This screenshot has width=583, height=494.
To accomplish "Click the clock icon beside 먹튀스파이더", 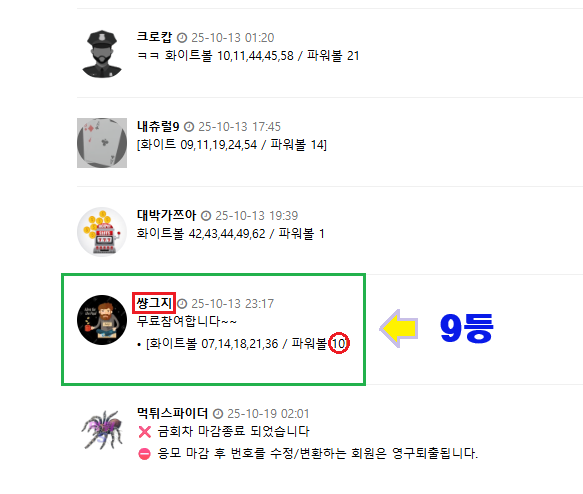I will tap(218, 414).
